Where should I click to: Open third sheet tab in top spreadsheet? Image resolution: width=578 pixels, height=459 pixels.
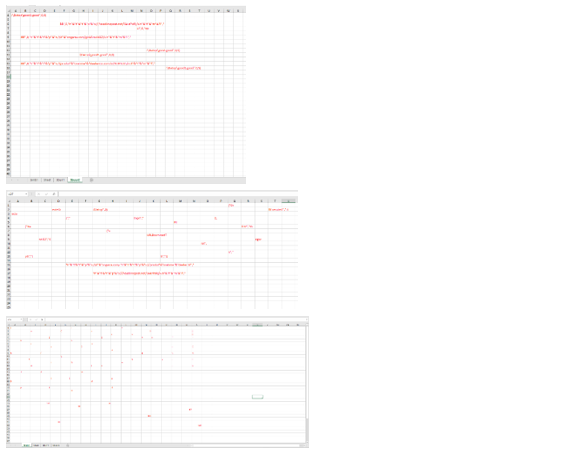[x=60, y=180]
